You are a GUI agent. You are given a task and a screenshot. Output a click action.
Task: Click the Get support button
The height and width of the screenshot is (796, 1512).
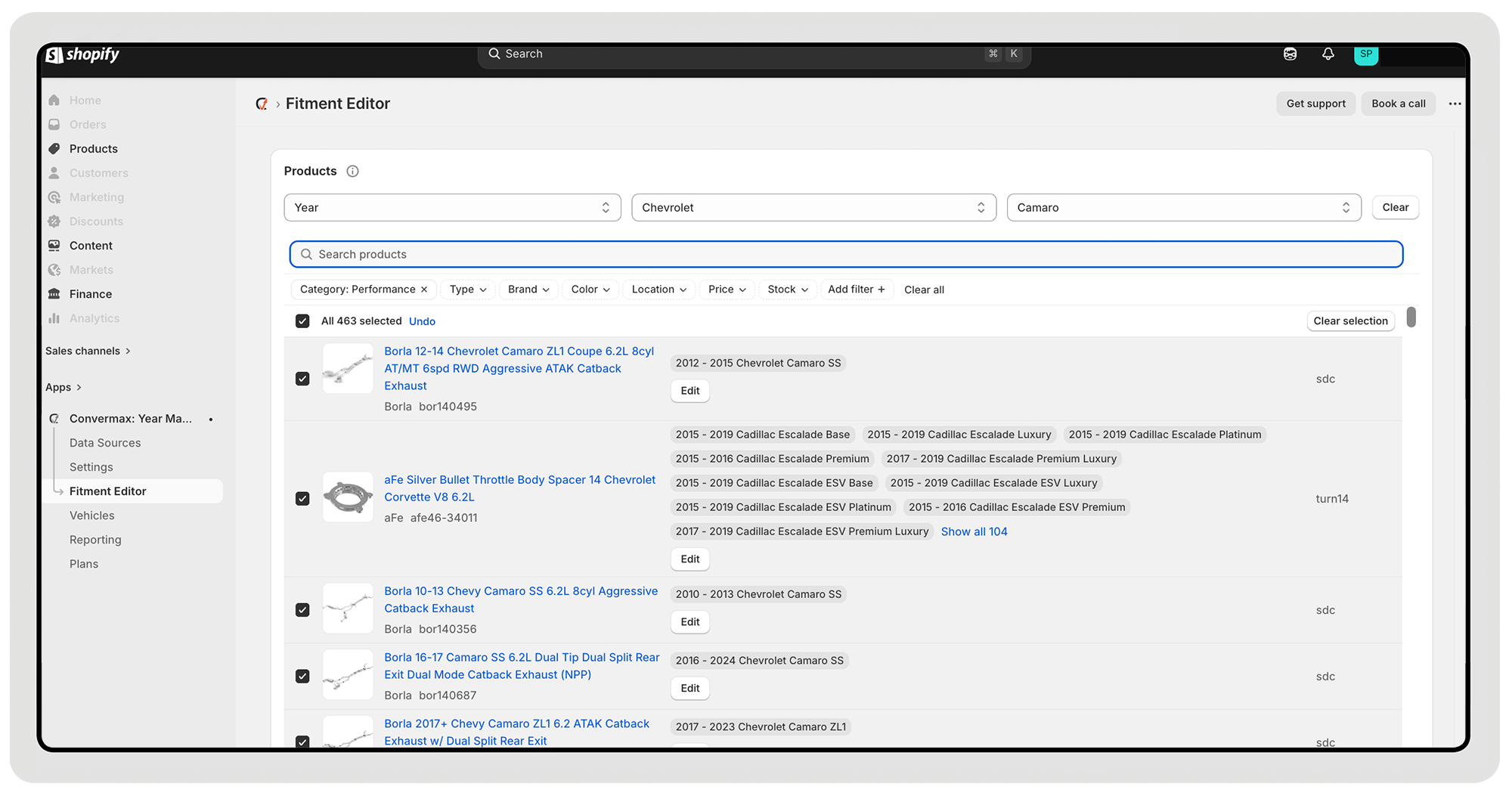click(1316, 104)
